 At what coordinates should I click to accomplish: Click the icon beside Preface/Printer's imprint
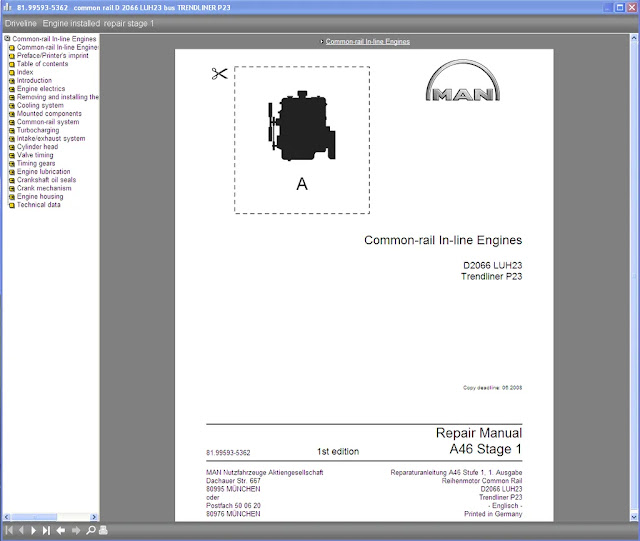[x=12, y=56]
